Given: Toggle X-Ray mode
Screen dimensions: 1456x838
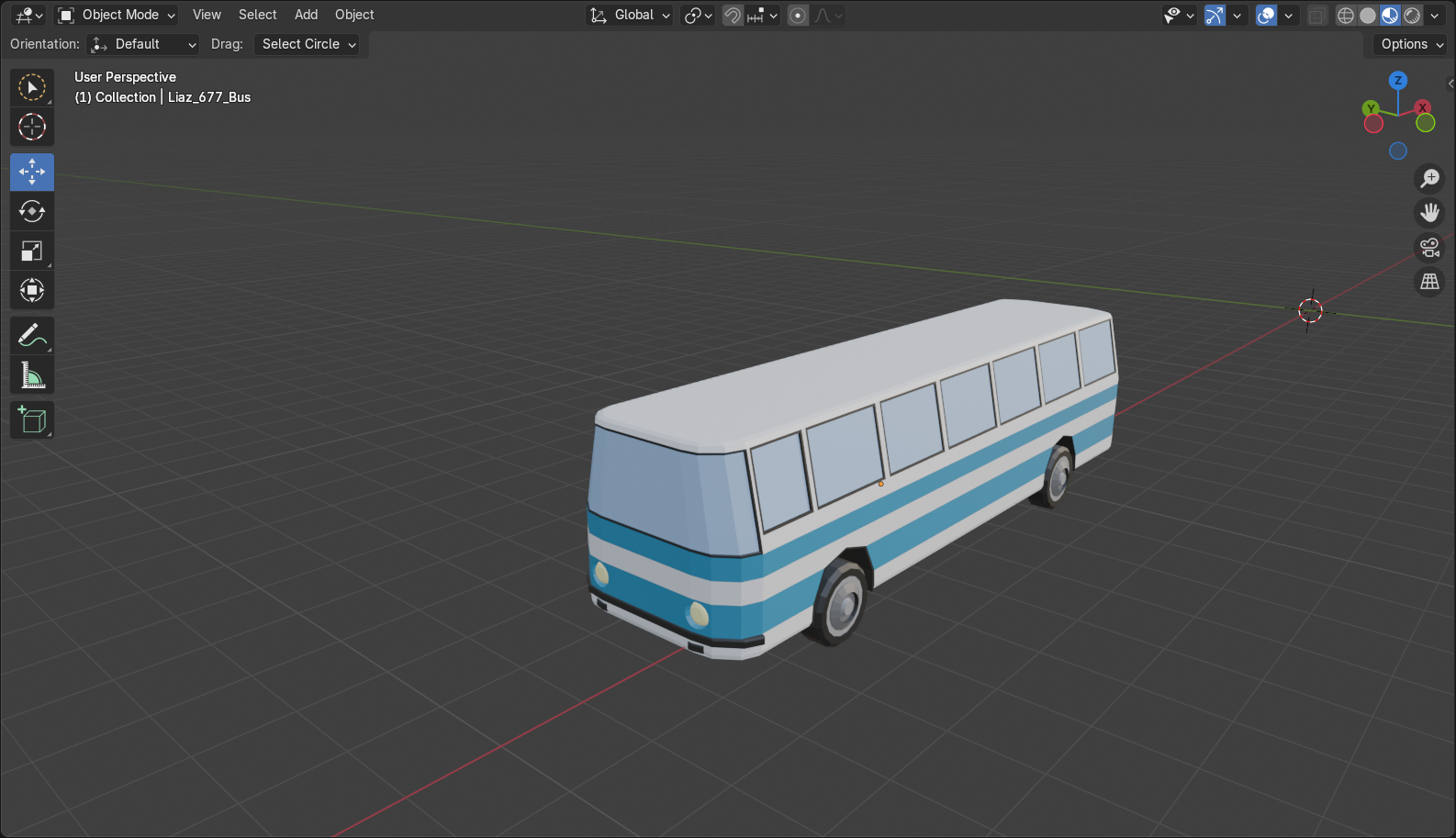Looking at the screenshot, I should [1316, 16].
